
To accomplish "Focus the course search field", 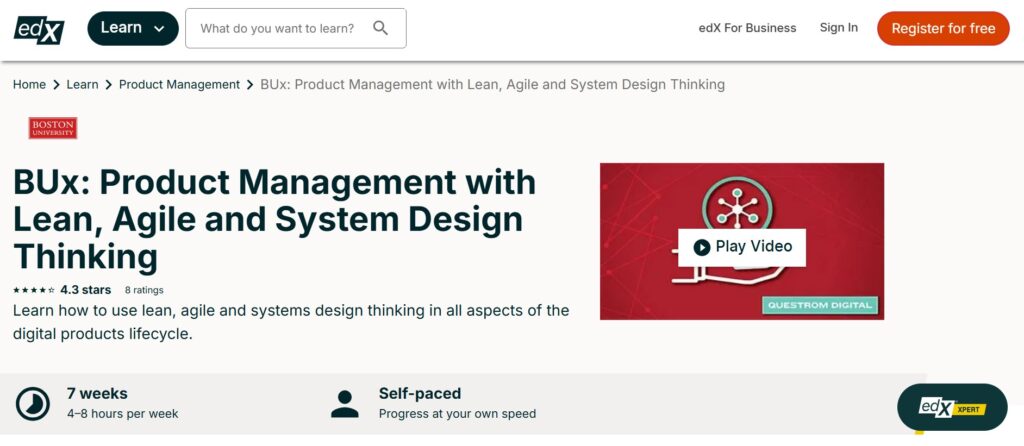I will tap(296, 28).
